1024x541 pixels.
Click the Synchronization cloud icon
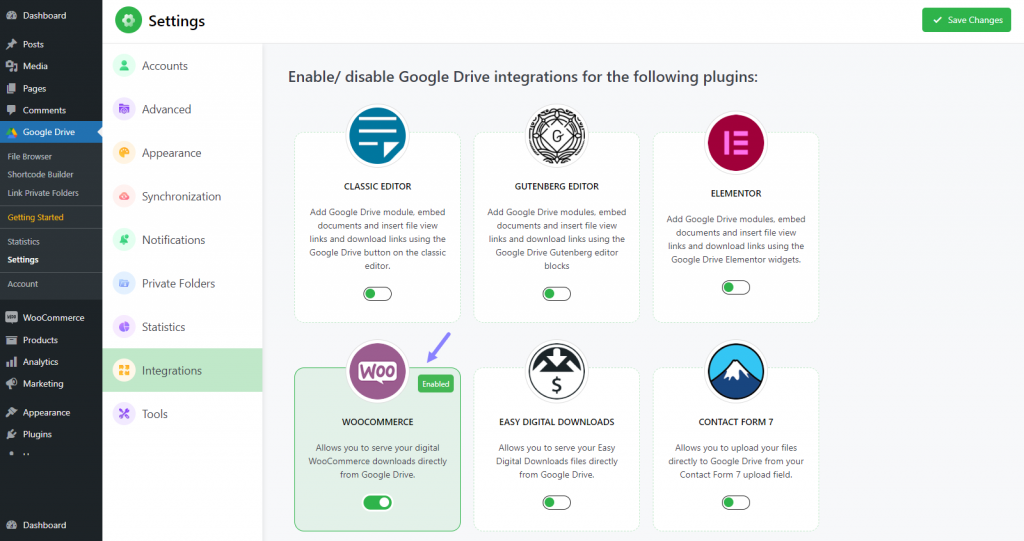pos(124,196)
